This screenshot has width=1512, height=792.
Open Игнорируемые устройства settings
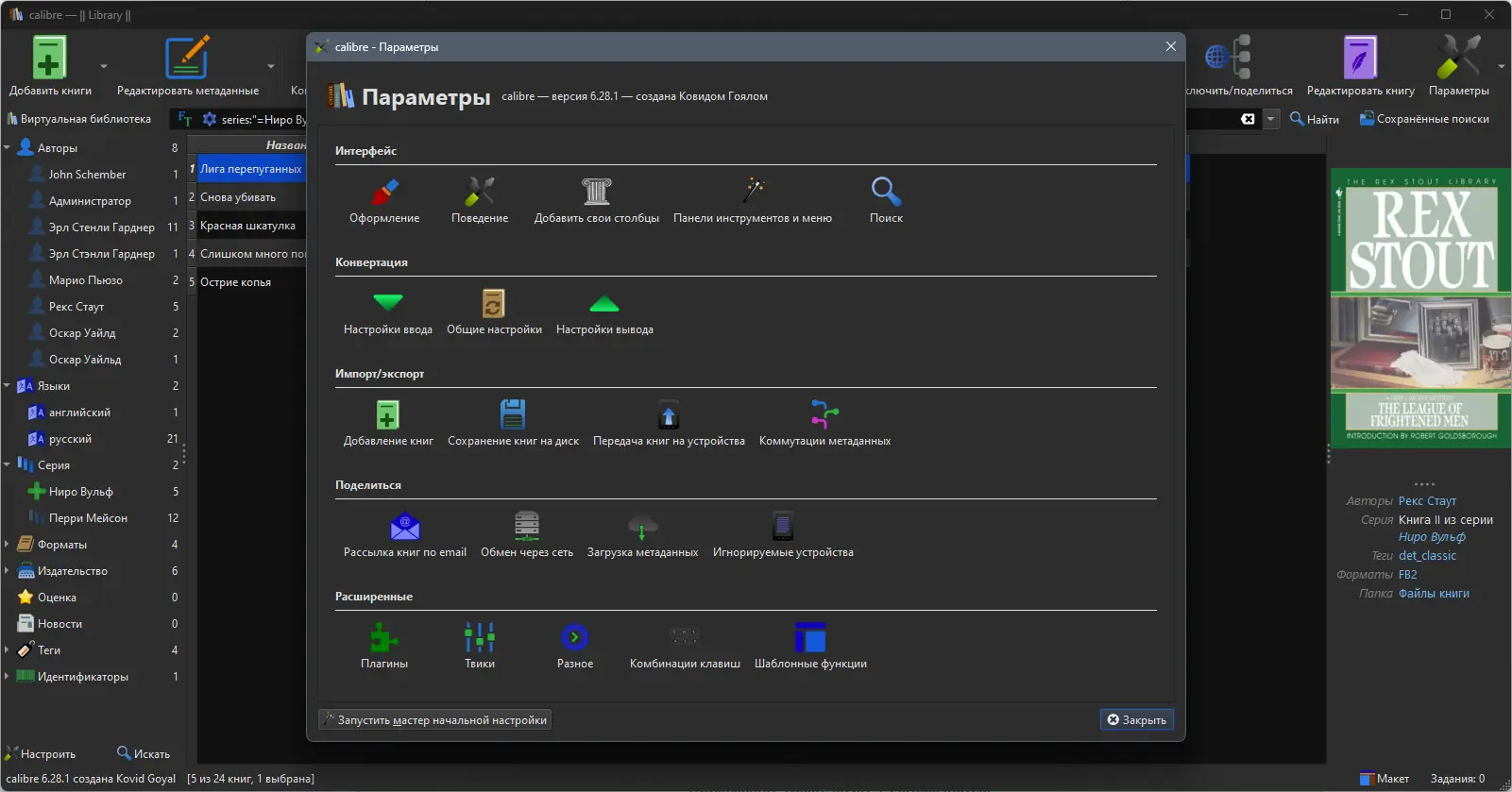tap(783, 535)
